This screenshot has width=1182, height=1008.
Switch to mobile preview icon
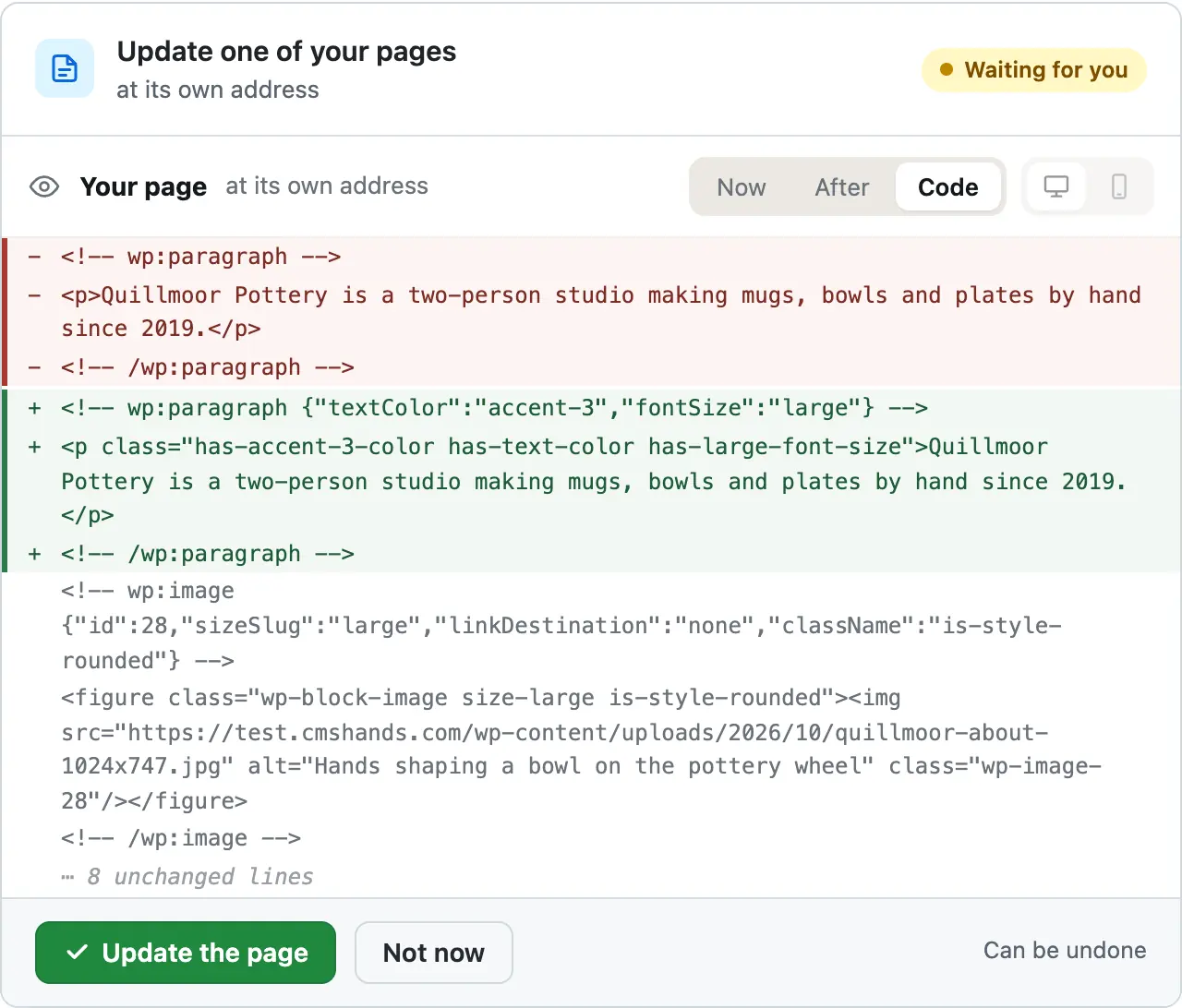(1119, 186)
